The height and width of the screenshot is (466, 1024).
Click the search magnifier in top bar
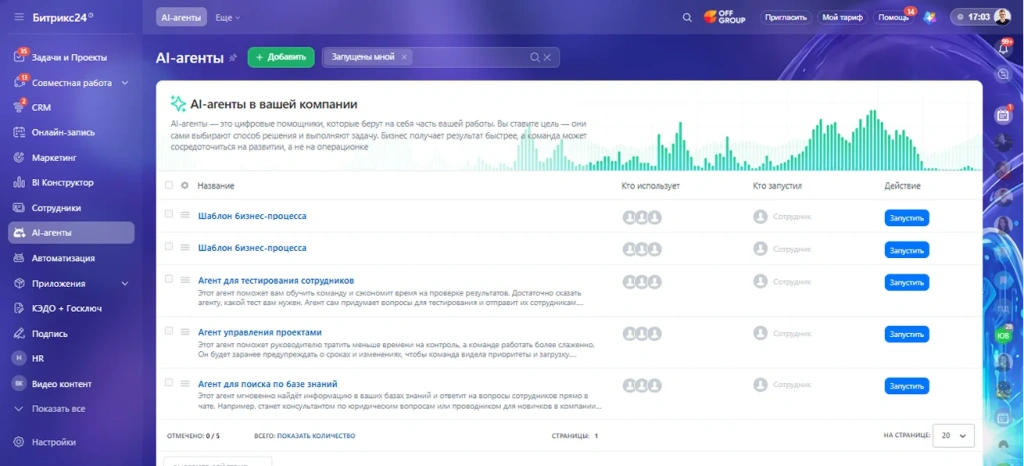(x=687, y=18)
